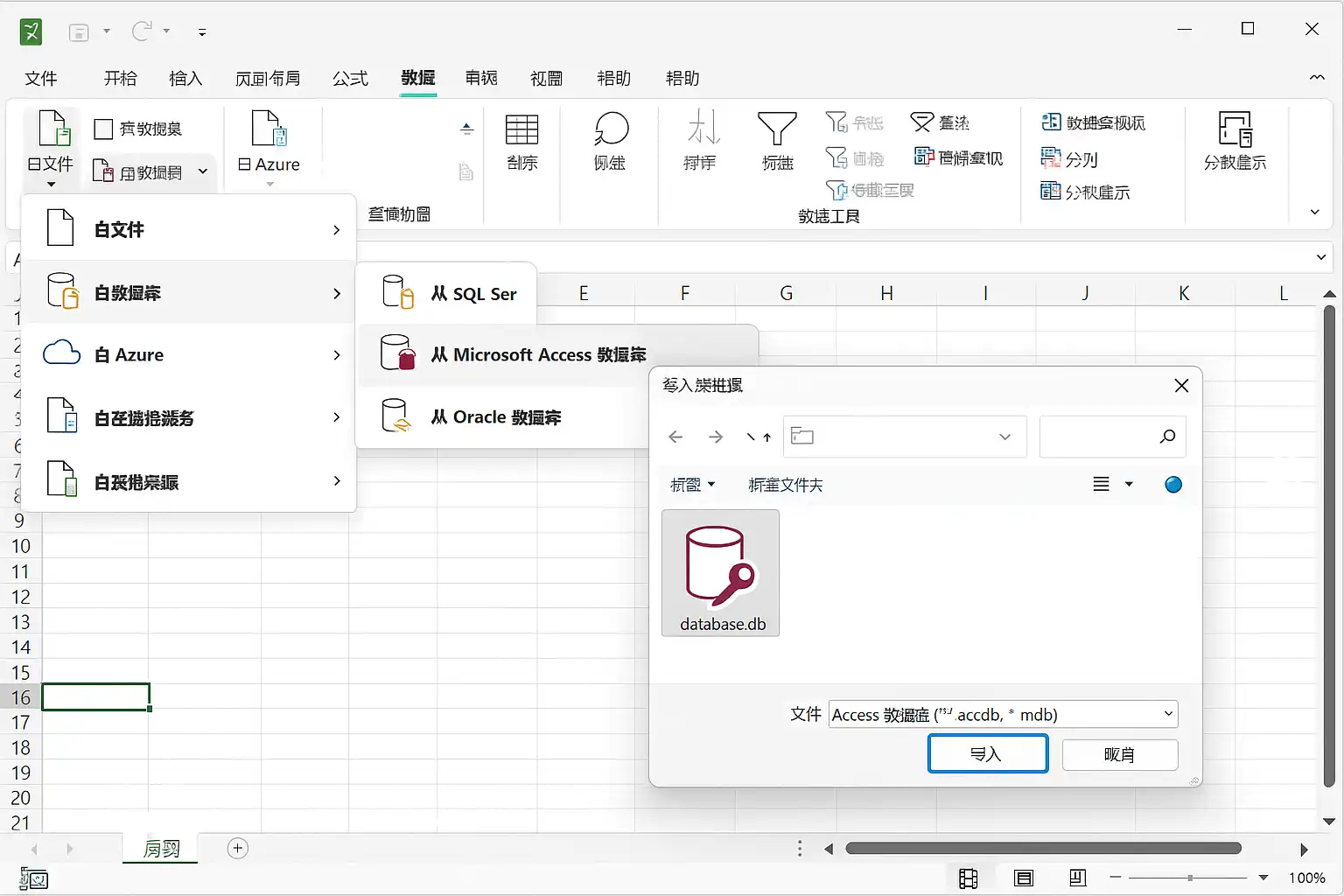This screenshot has width=1344, height=896.
Task: Click the search magnifier in the import dialog
Action: click(x=1167, y=437)
